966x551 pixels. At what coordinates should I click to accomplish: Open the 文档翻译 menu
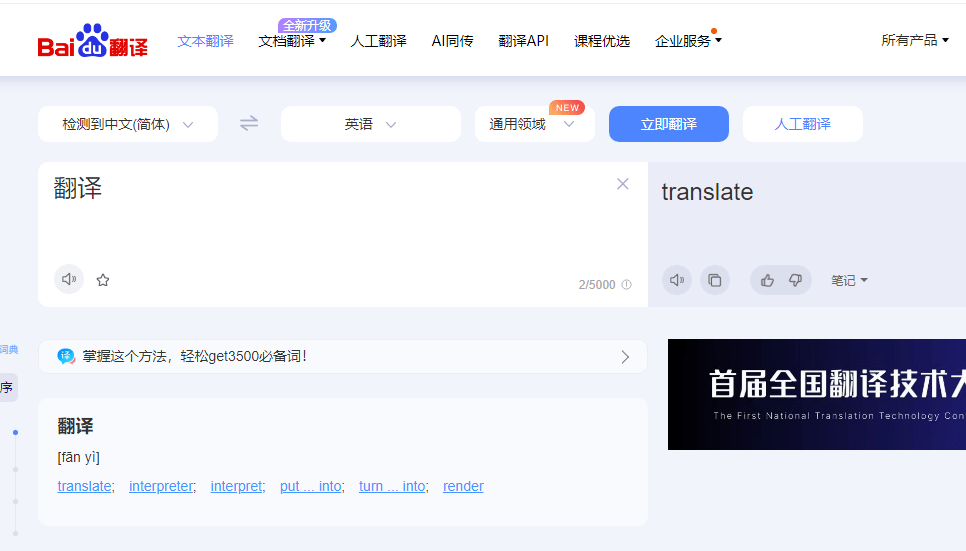click(291, 41)
